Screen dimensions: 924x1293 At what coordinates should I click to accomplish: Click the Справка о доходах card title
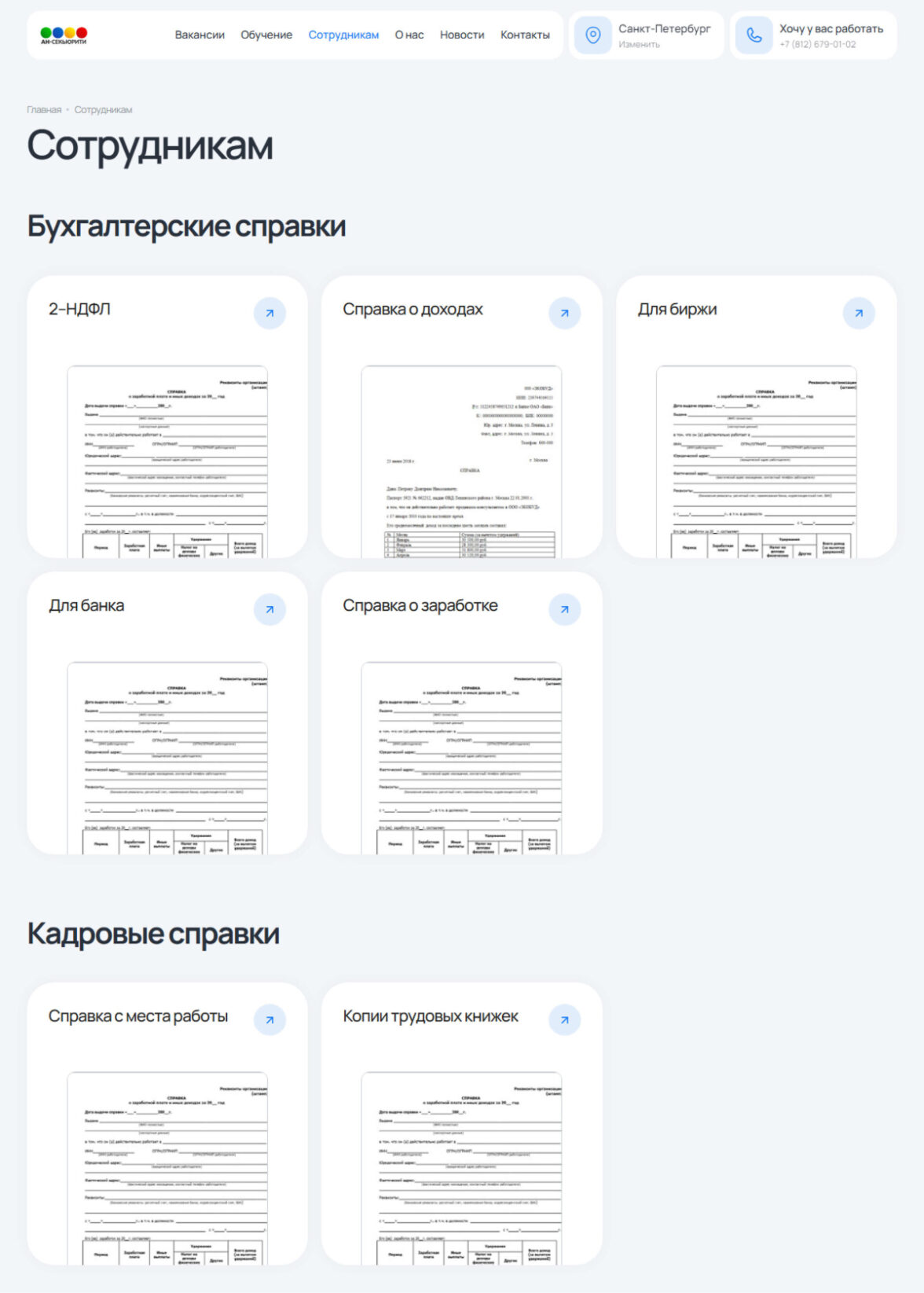point(412,310)
